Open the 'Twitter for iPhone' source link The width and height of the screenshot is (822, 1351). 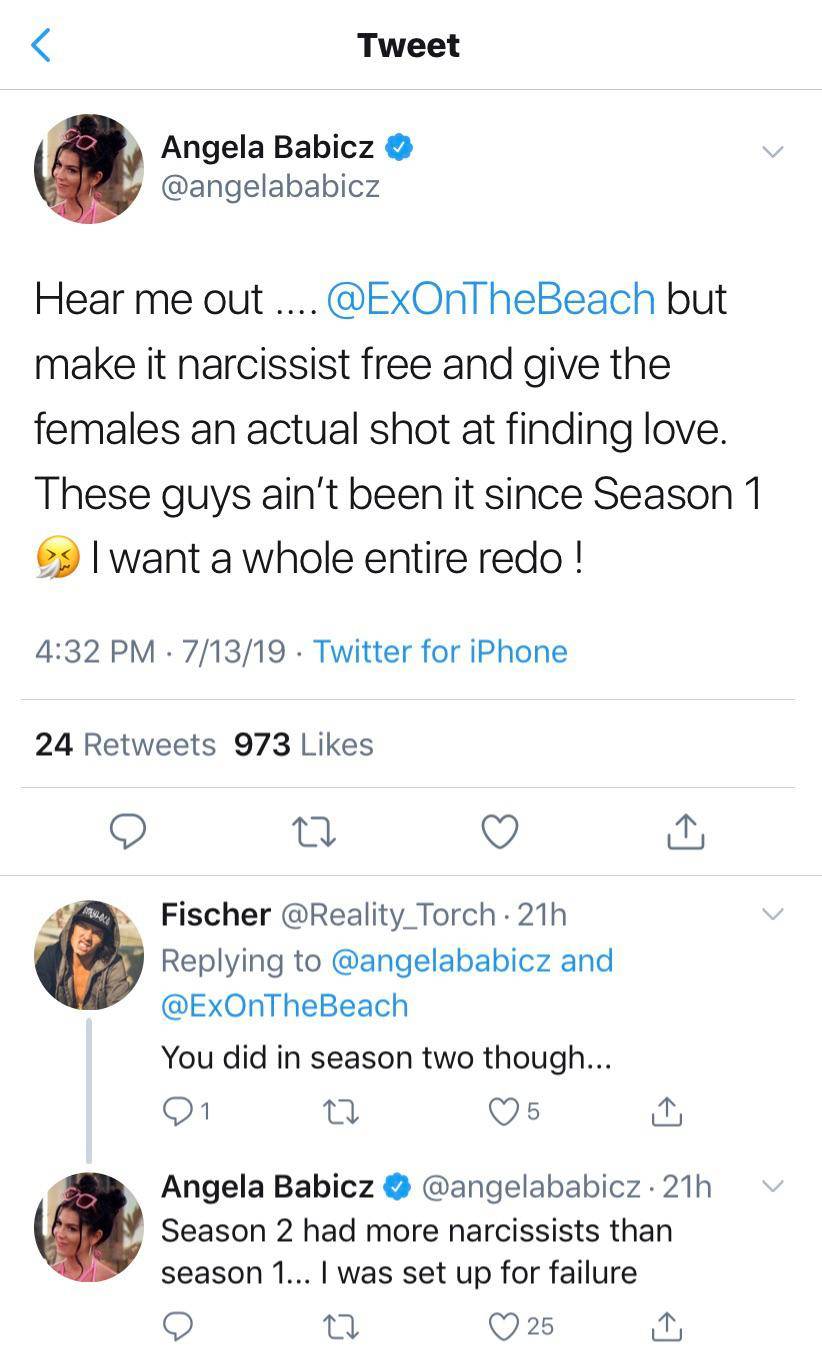[x=440, y=652]
